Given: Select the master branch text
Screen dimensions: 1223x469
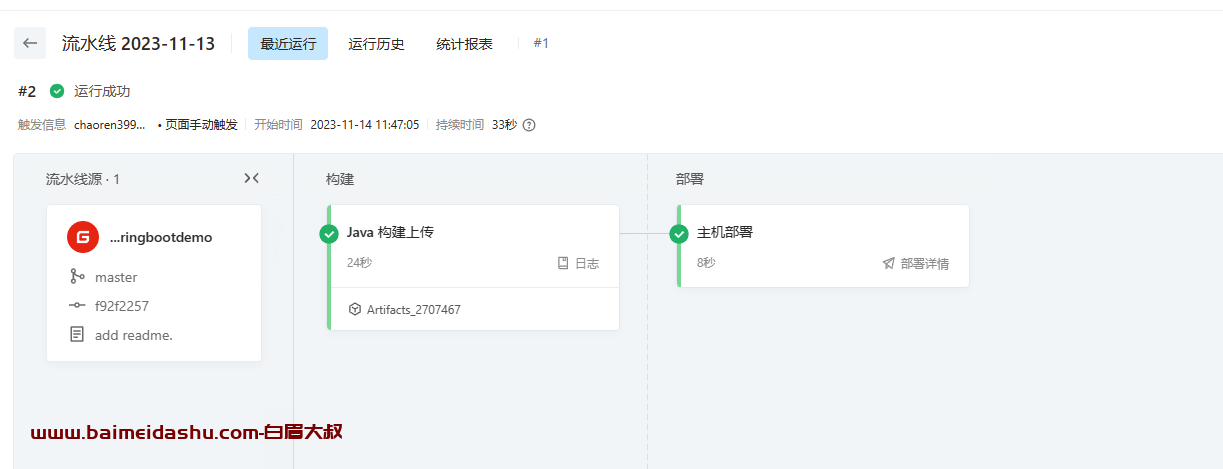Looking at the screenshot, I should coord(116,277).
